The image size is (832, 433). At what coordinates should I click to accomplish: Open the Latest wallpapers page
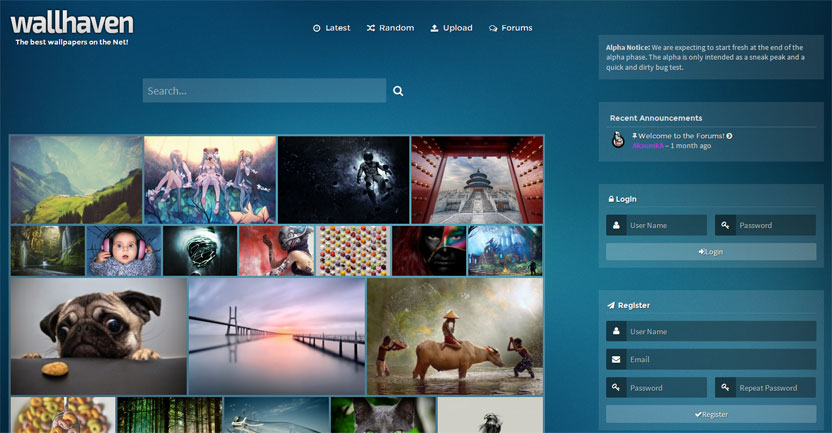pyautogui.click(x=331, y=28)
